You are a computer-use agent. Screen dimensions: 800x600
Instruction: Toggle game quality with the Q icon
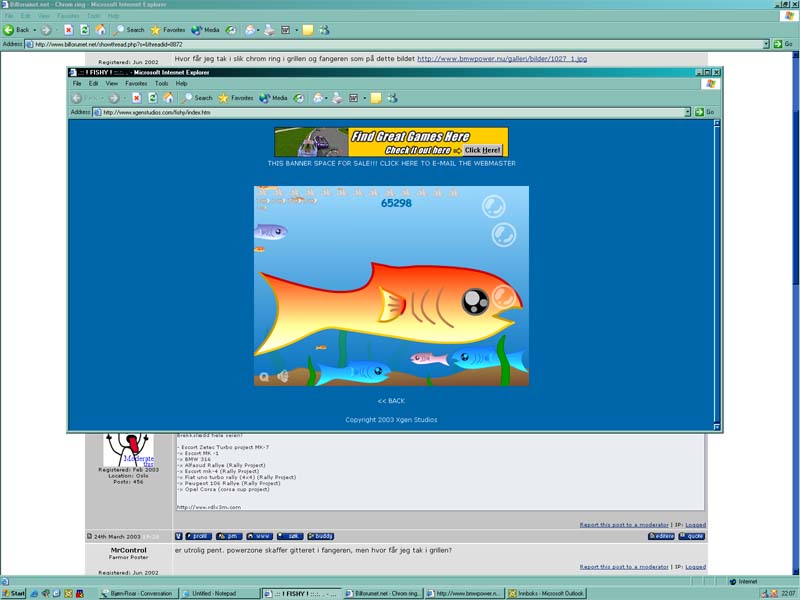click(264, 377)
